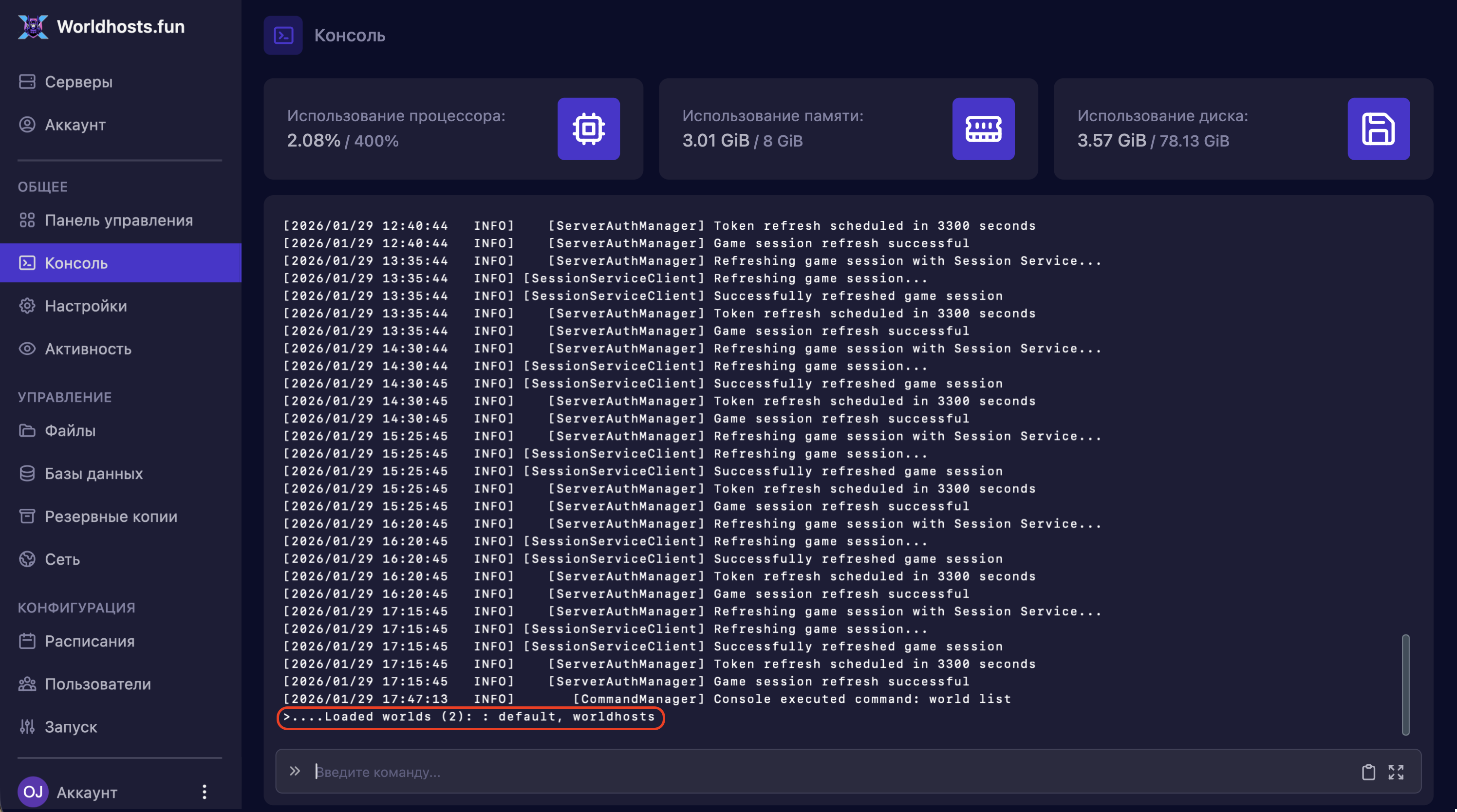Viewport: 1457px width, 812px height.
Task: Open the account three-dot menu
Action: pos(204,792)
